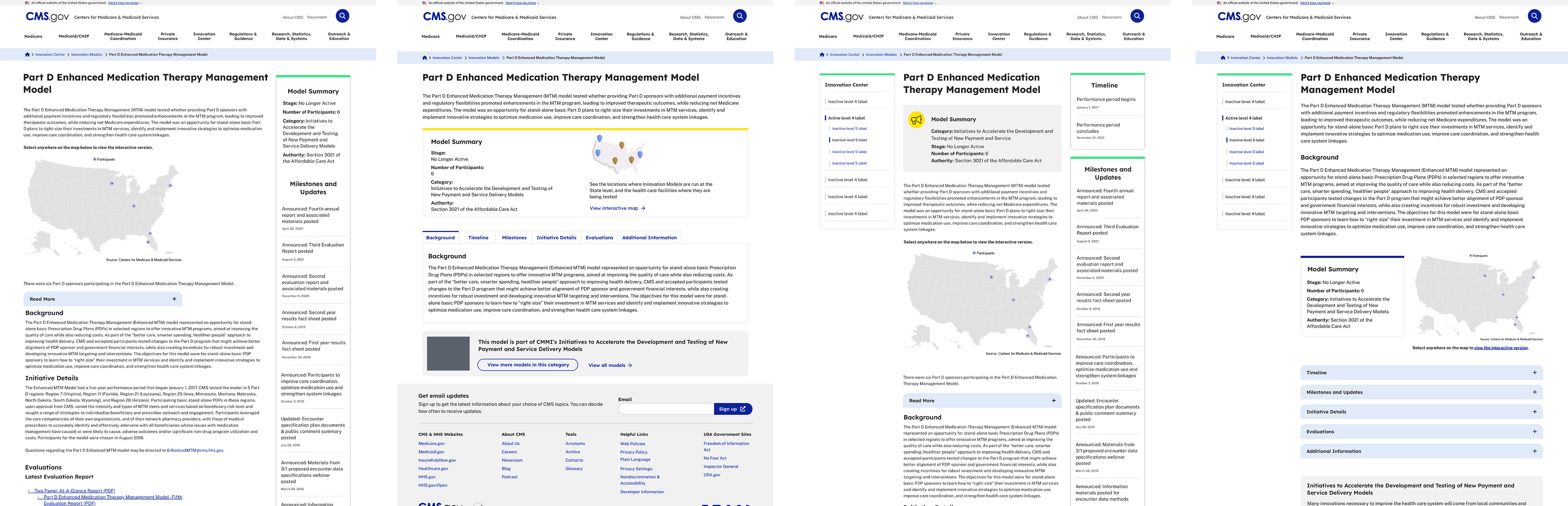Image resolution: width=1568 pixels, height=506 pixels.
Task: Follow View all models link
Action: (607, 365)
